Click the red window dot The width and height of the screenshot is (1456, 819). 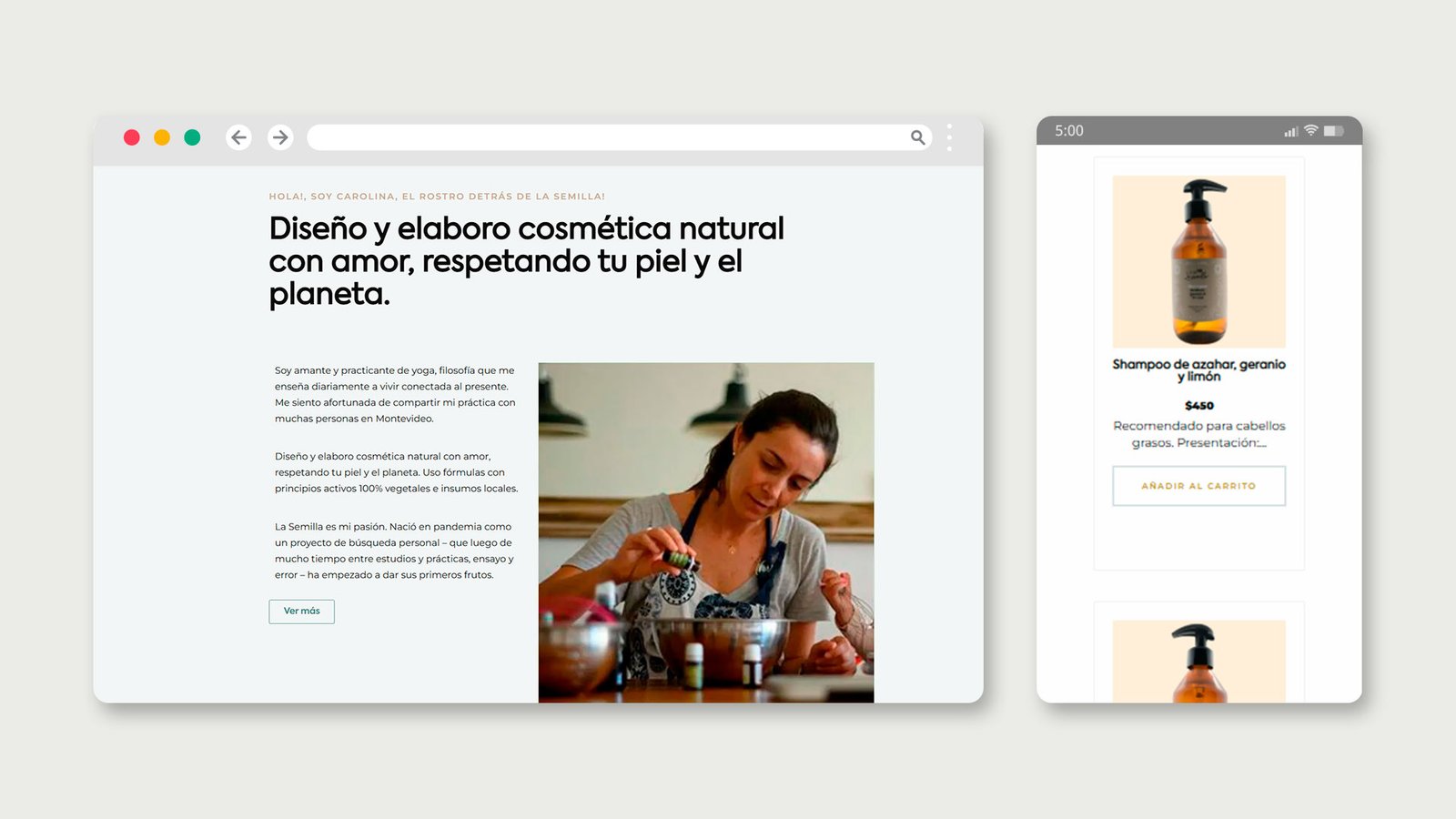(132, 137)
